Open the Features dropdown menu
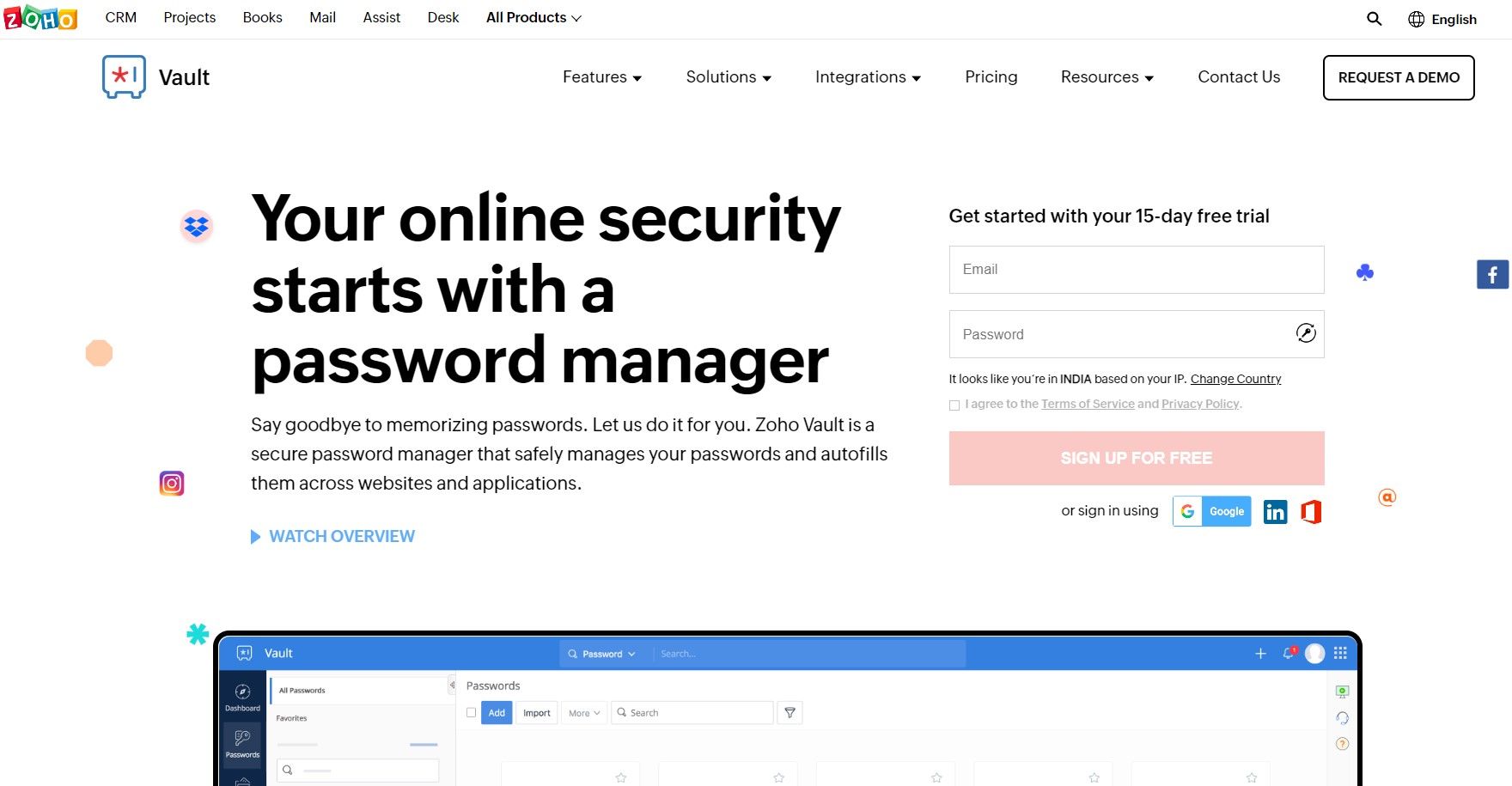This screenshot has width=1512, height=786. [x=602, y=77]
